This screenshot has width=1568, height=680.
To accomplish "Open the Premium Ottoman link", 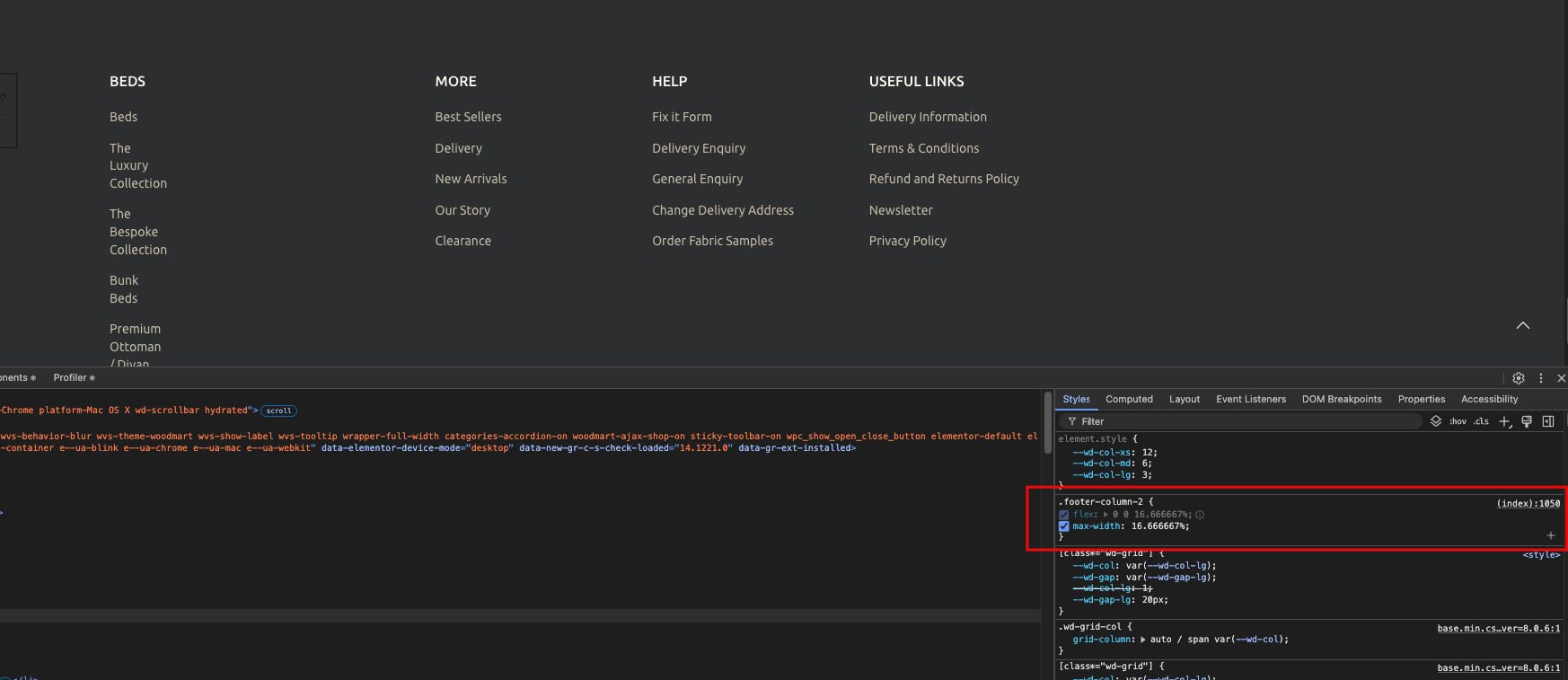I will pos(136,345).
